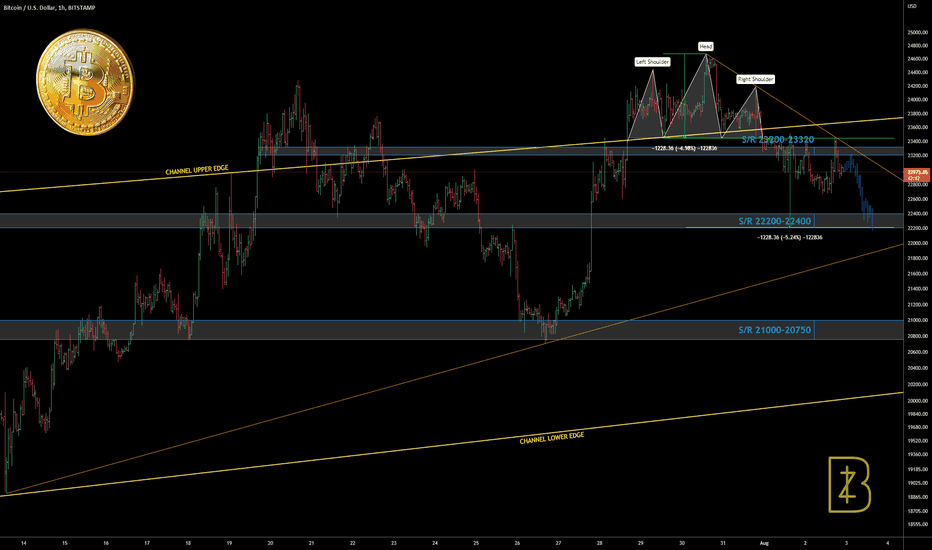Click the -4.98% price range measurement text

click(684, 148)
